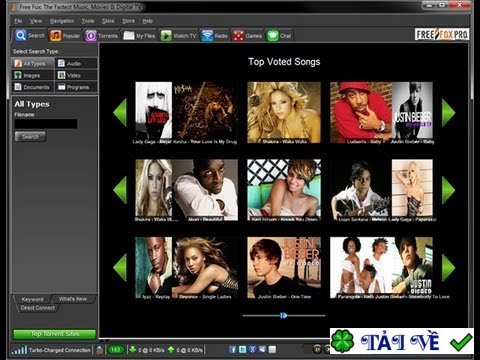Select Keri Hilson - Knock You Down cover
Image resolution: width=480 pixels, height=360 pixels.
coord(284,190)
